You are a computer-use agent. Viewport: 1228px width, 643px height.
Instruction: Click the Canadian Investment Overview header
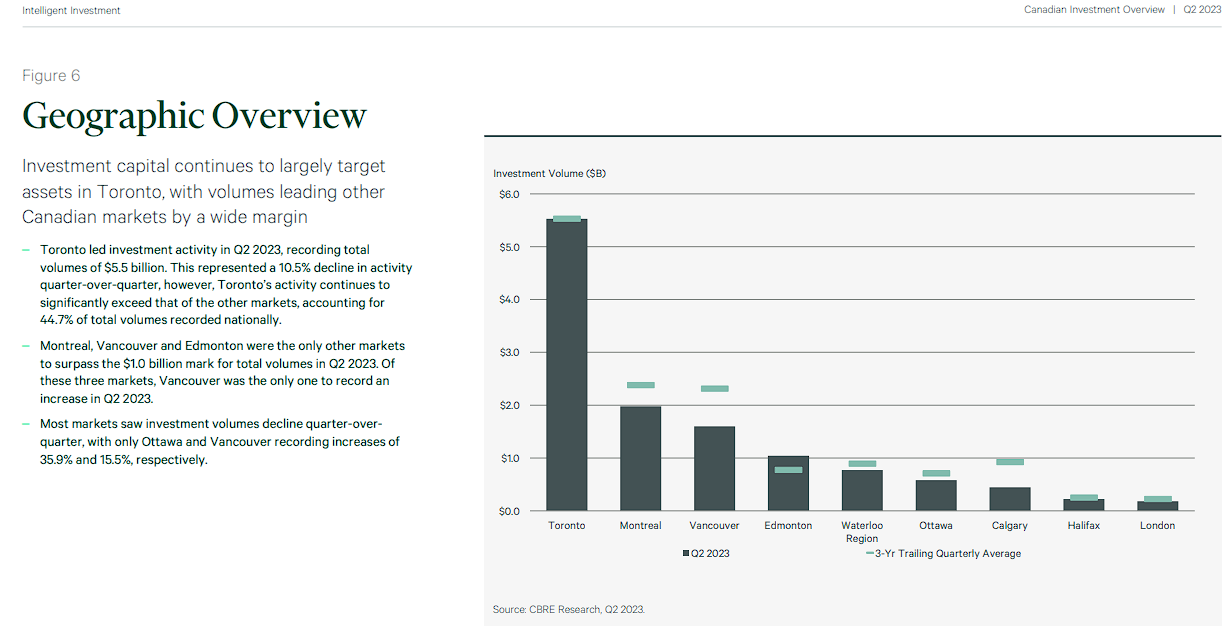point(1094,10)
